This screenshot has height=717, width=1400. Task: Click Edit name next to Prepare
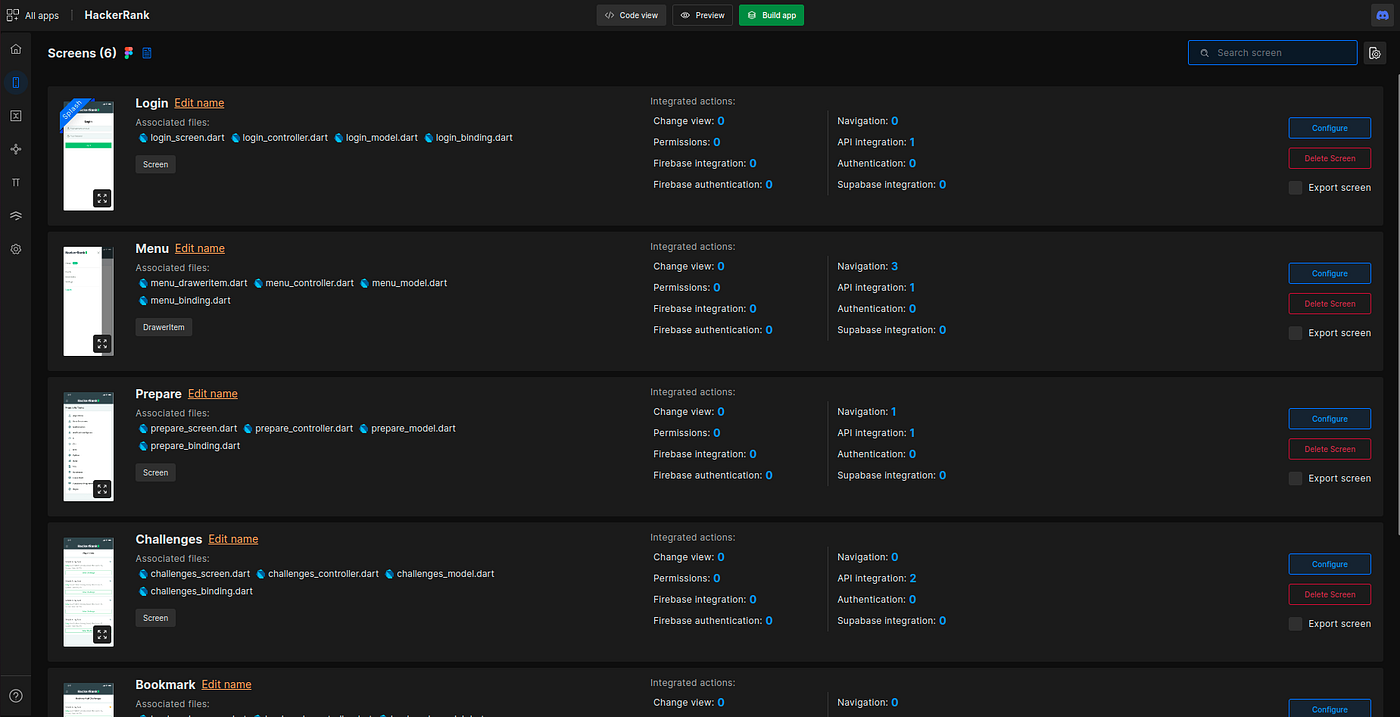pyautogui.click(x=213, y=393)
